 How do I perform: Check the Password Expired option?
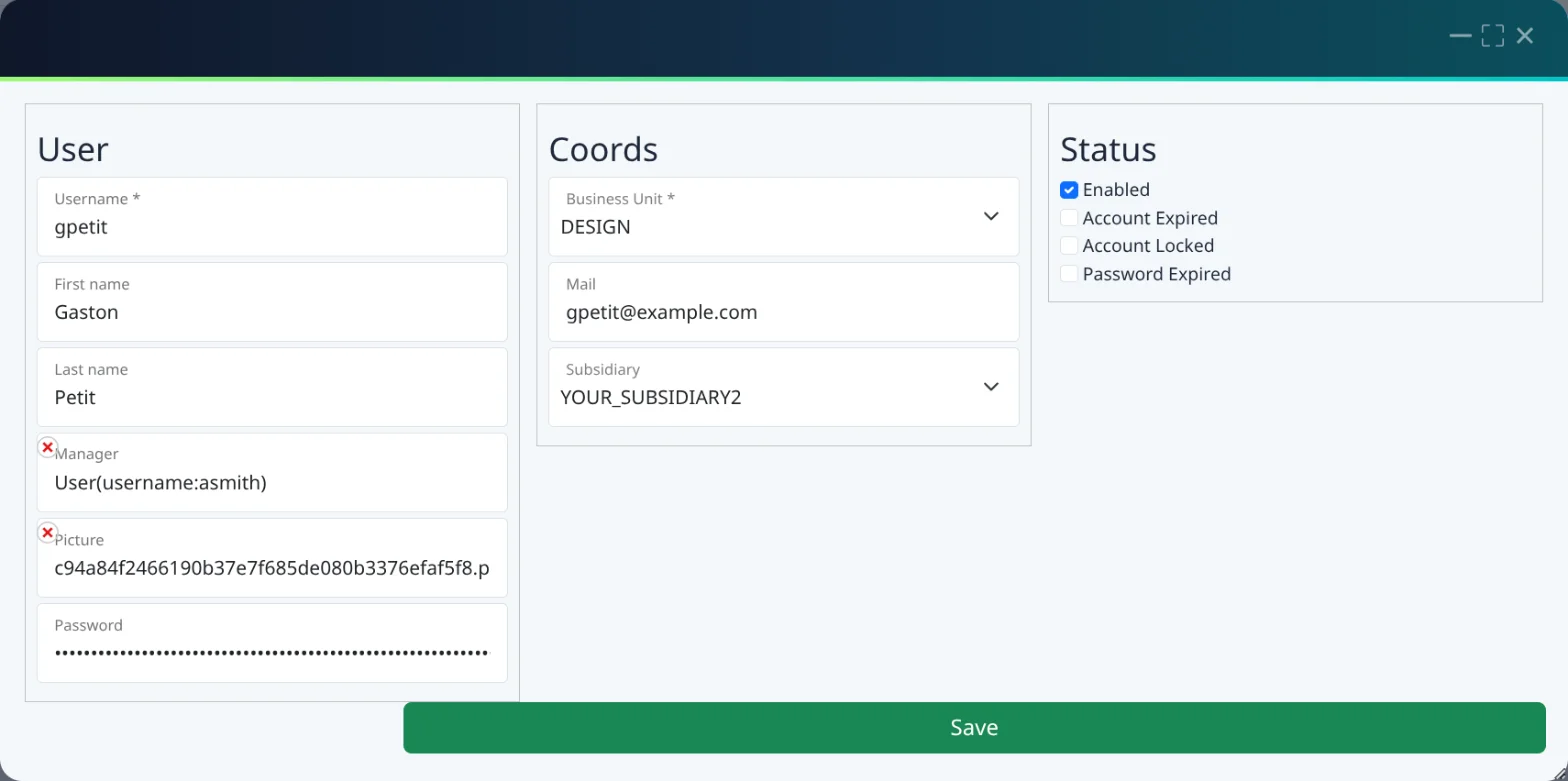1069,274
